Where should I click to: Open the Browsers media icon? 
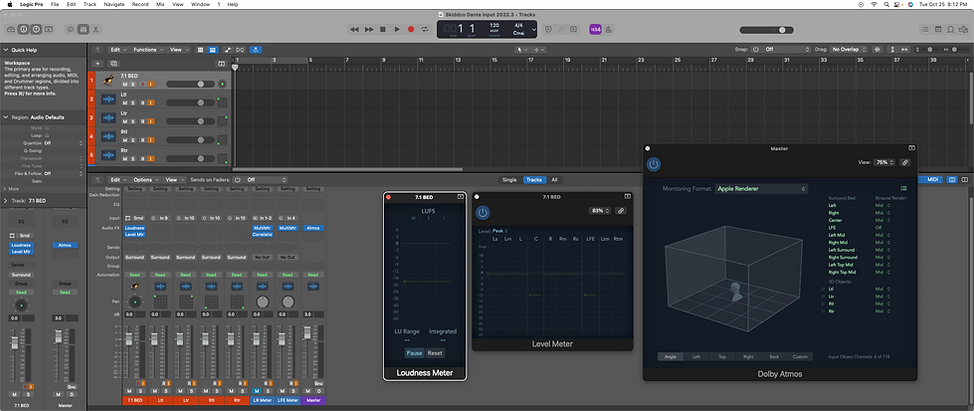pos(963,29)
